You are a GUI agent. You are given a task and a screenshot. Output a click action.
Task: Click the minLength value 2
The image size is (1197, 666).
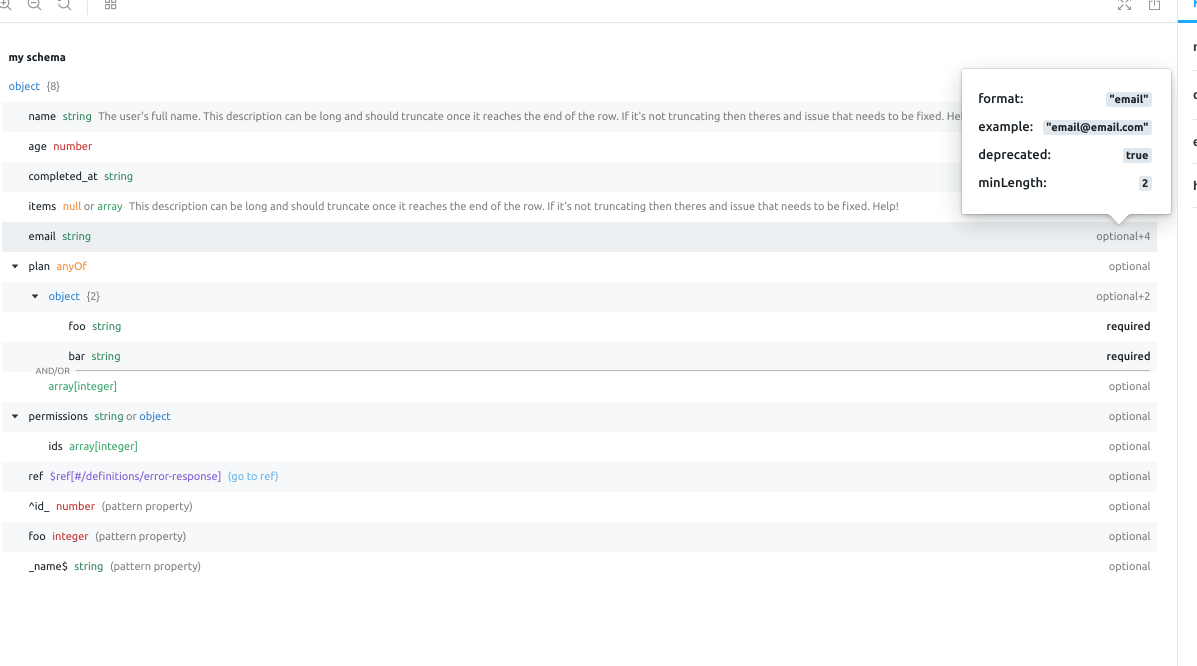click(1144, 183)
